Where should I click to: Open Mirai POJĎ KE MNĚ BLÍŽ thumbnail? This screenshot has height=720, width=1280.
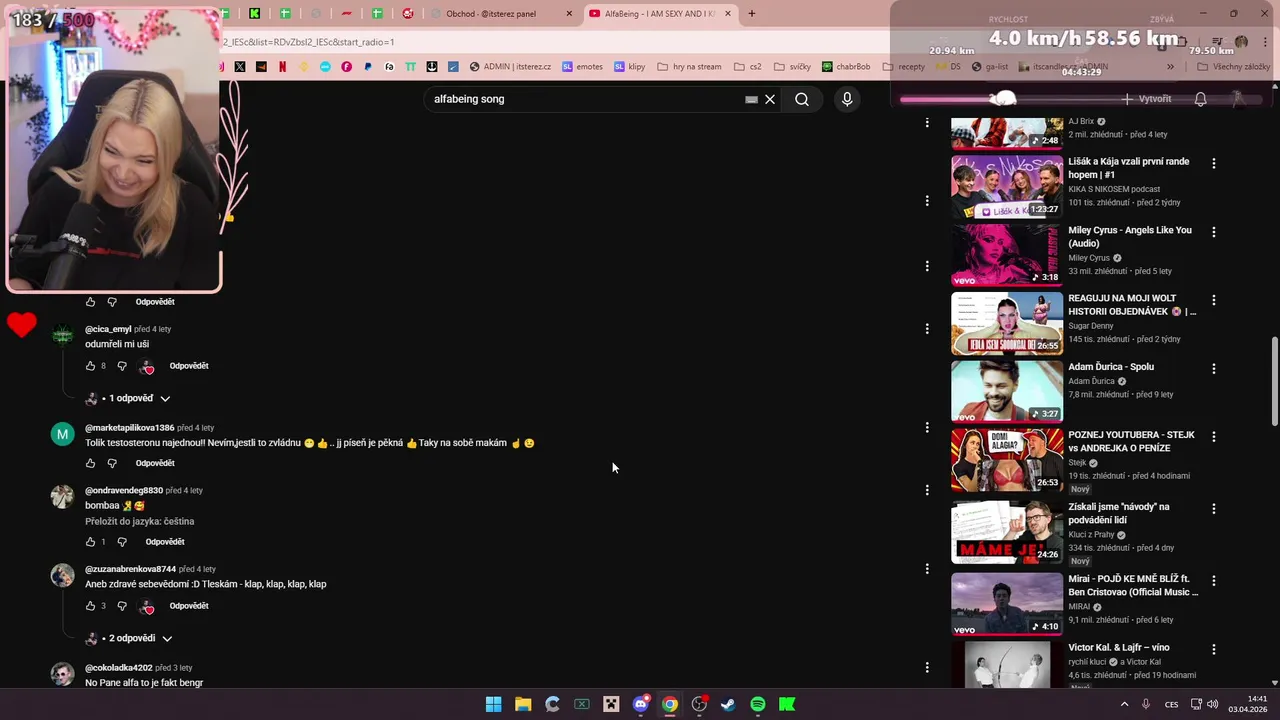(1007, 604)
